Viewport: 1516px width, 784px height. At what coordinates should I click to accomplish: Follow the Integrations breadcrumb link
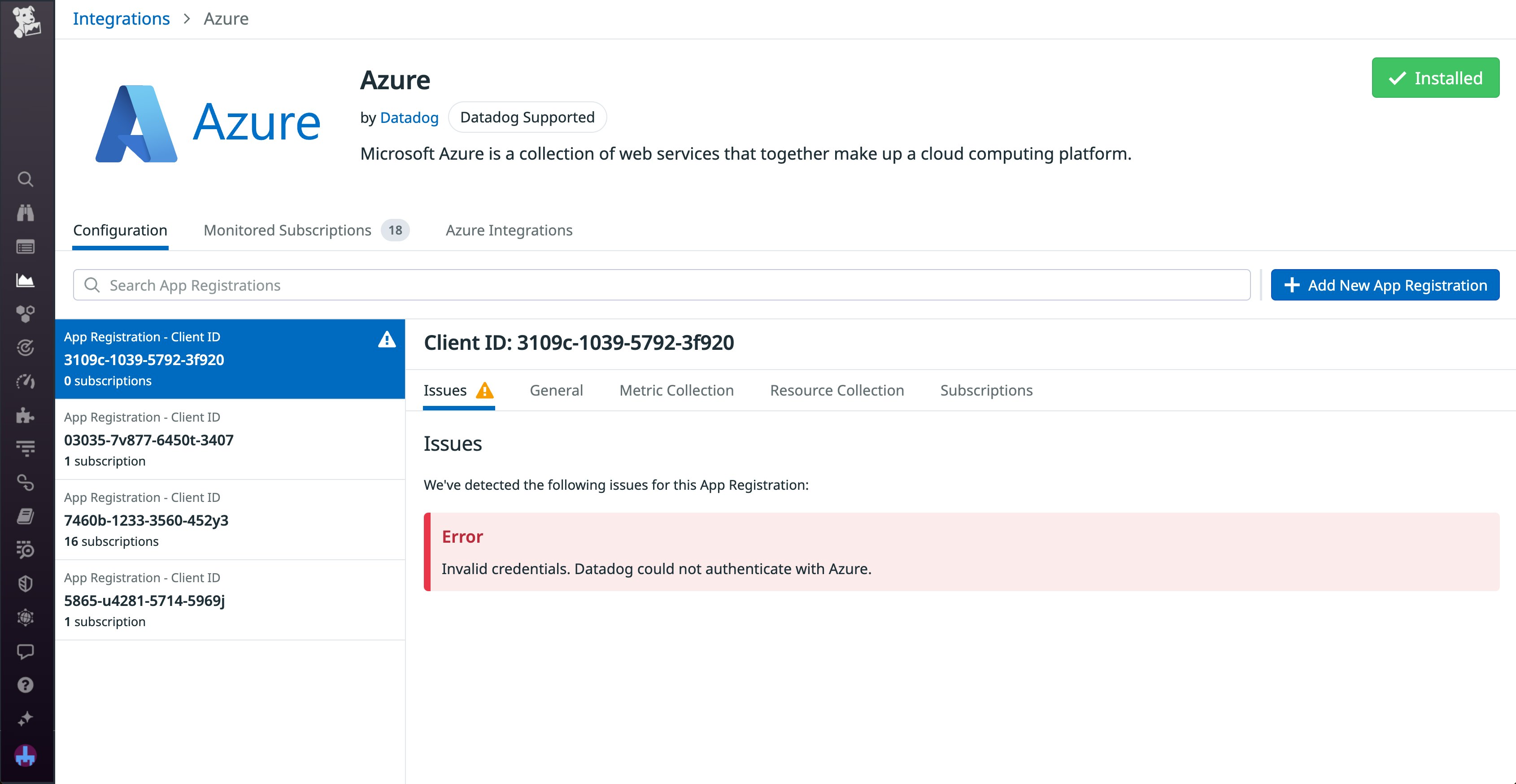[121, 19]
